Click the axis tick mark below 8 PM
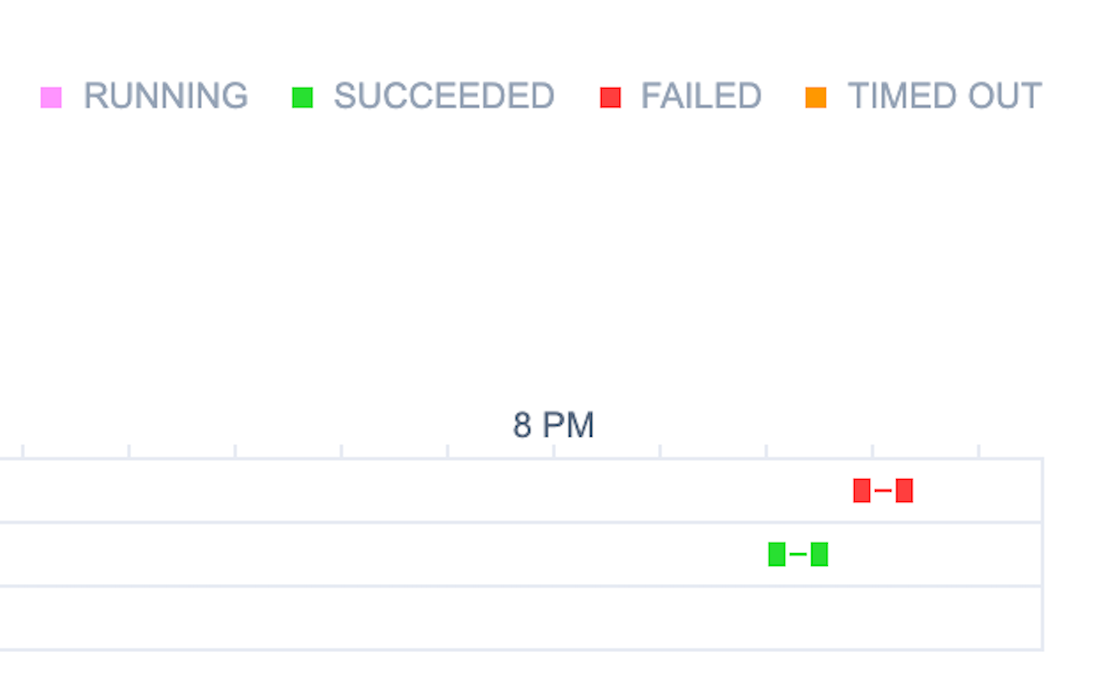Screen dimensions: 1116x700 coord(554,451)
